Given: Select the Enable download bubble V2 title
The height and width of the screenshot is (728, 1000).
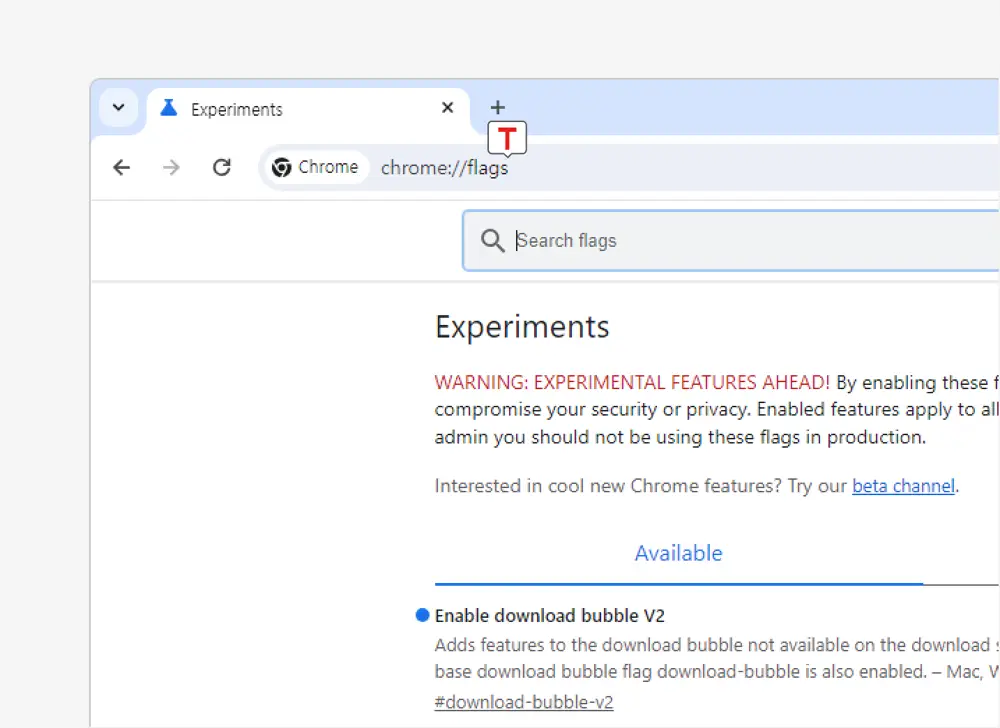Looking at the screenshot, I should pyautogui.click(x=549, y=615).
